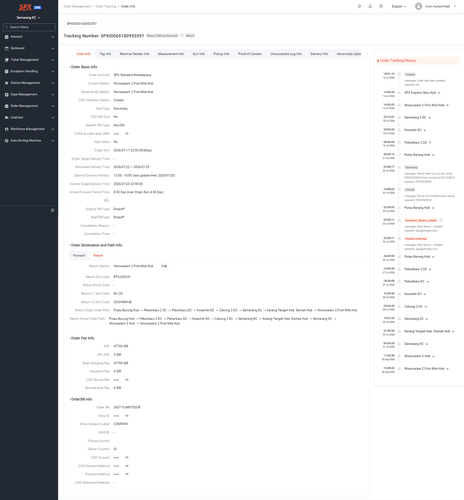Focus the Search Menu field
Image resolution: width=464 pixels, height=500 pixels.
click(x=29, y=27)
